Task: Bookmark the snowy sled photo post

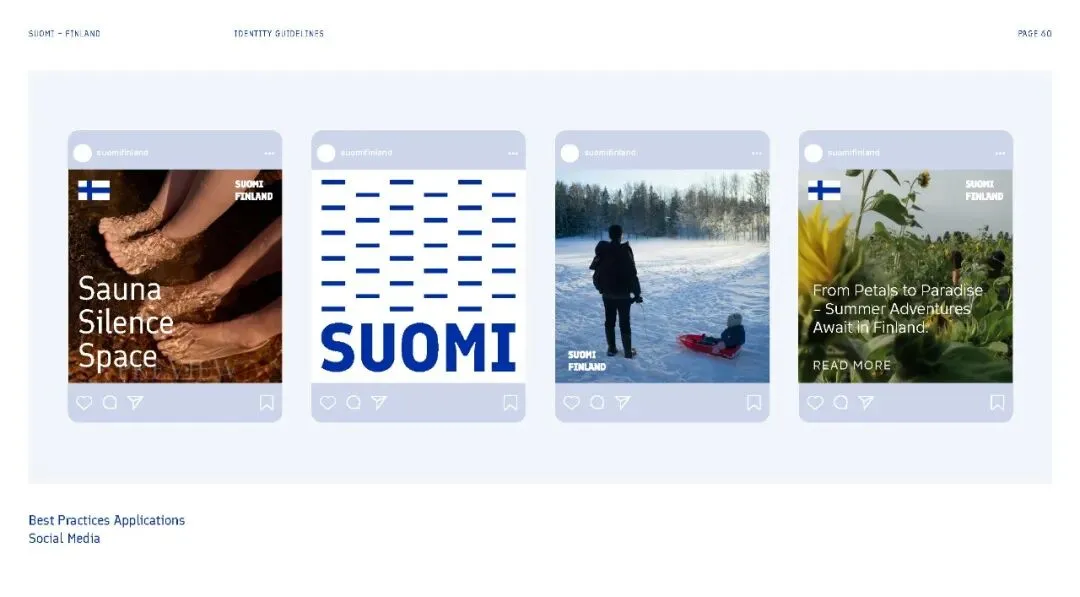Action: coord(754,402)
